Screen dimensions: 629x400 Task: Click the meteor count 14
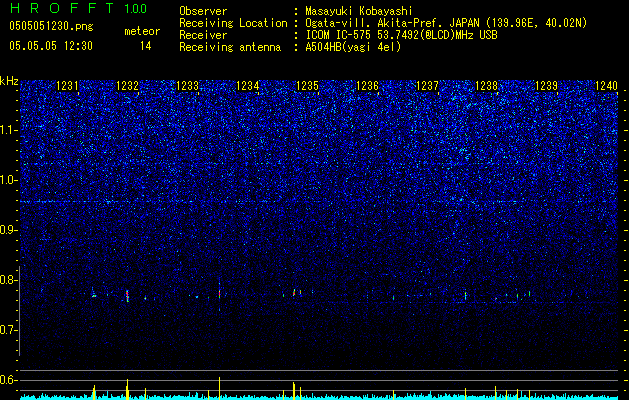tap(145, 46)
